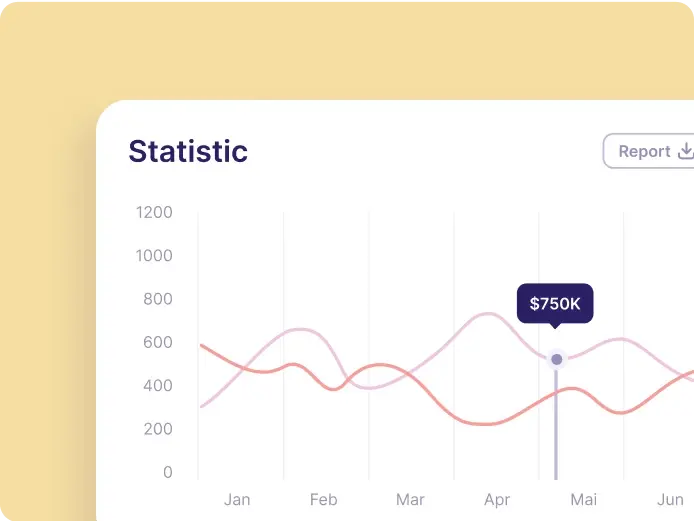The image size is (694, 521).
Task: Click the 800 y-axis label
Action: point(158,299)
